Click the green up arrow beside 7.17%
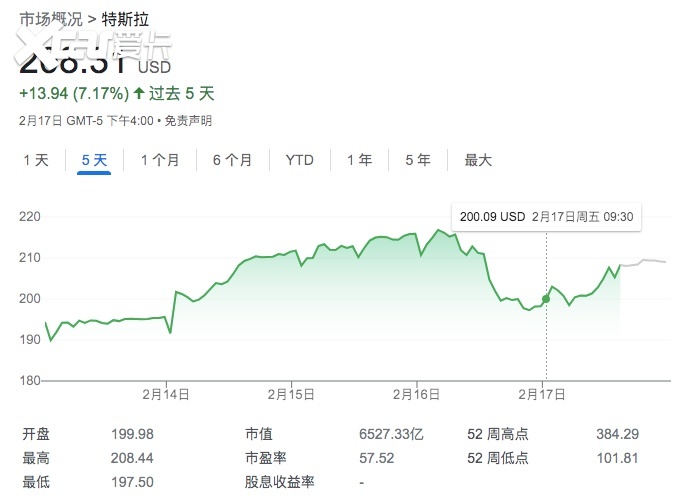 click(x=139, y=94)
